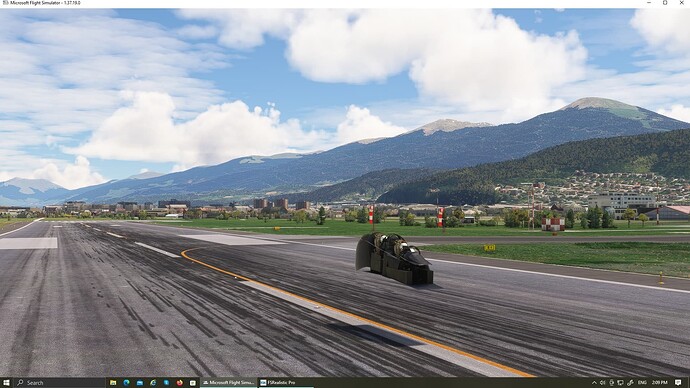Switch to FSRealistic Pro taskbar button
690x388 pixels.
click(286, 383)
